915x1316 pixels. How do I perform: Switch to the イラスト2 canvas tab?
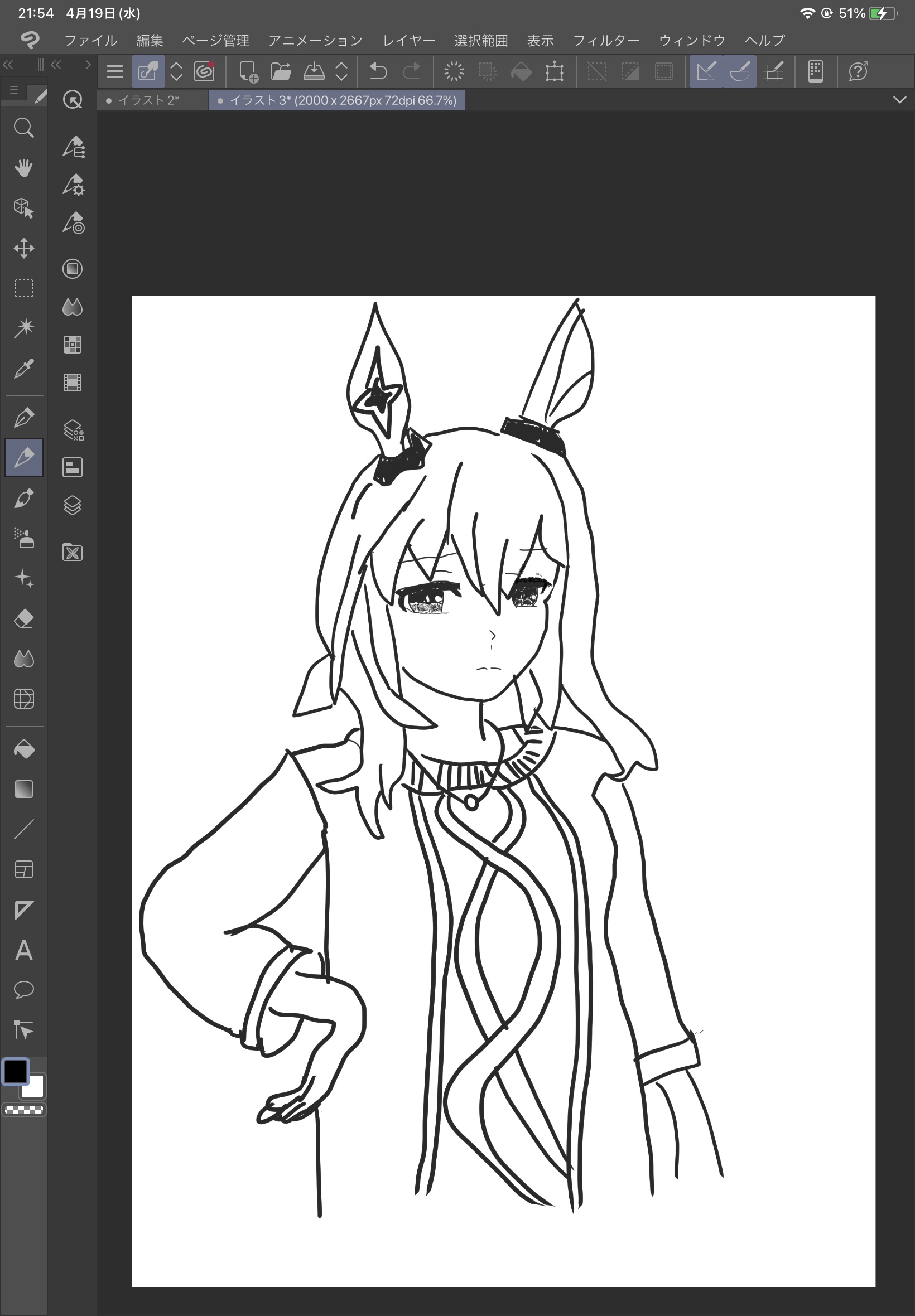pyautogui.click(x=148, y=100)
